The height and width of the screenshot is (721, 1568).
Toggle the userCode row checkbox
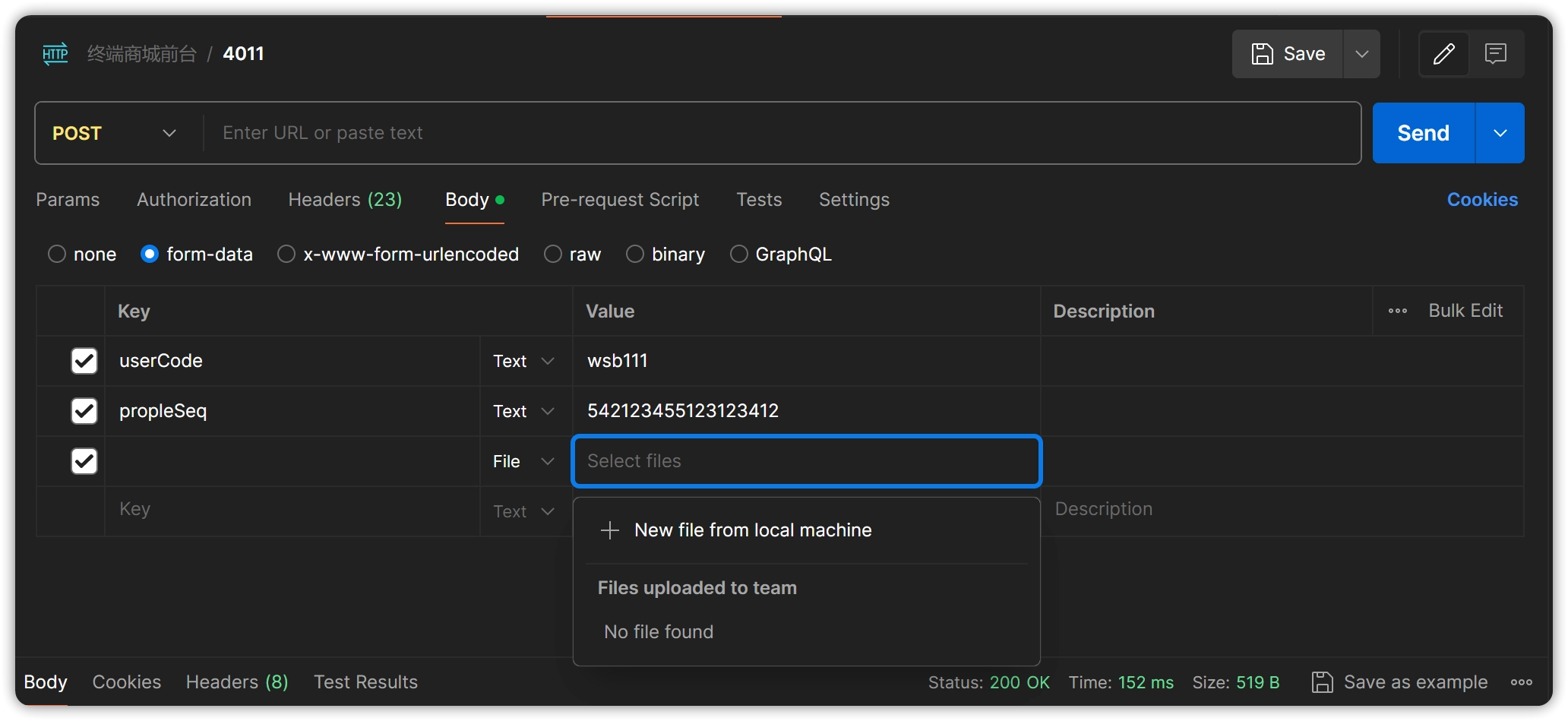84,361
